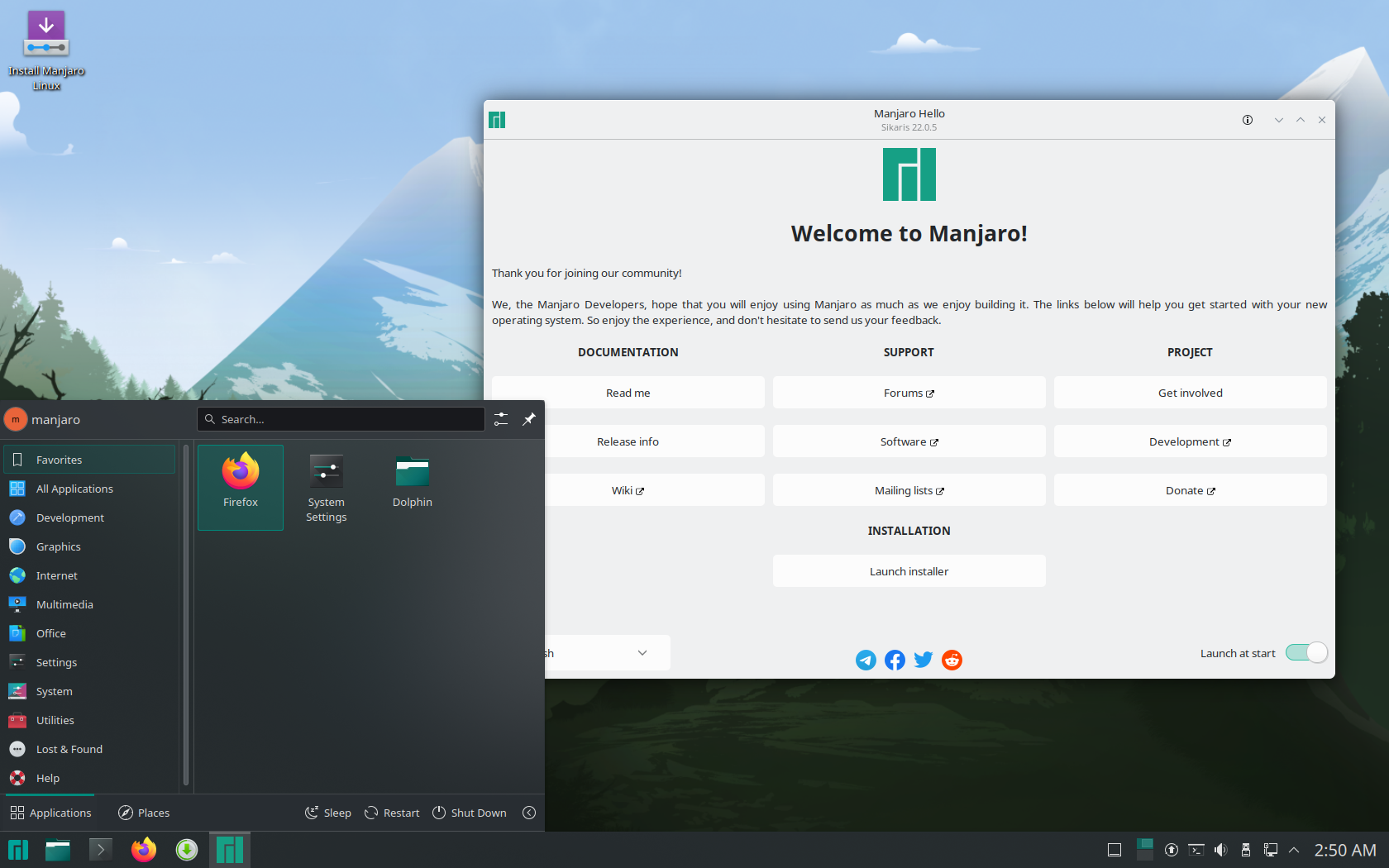Expand hidden system tray icons arrow
This screenshot has height=868, width=1389.
point(1295,850)
